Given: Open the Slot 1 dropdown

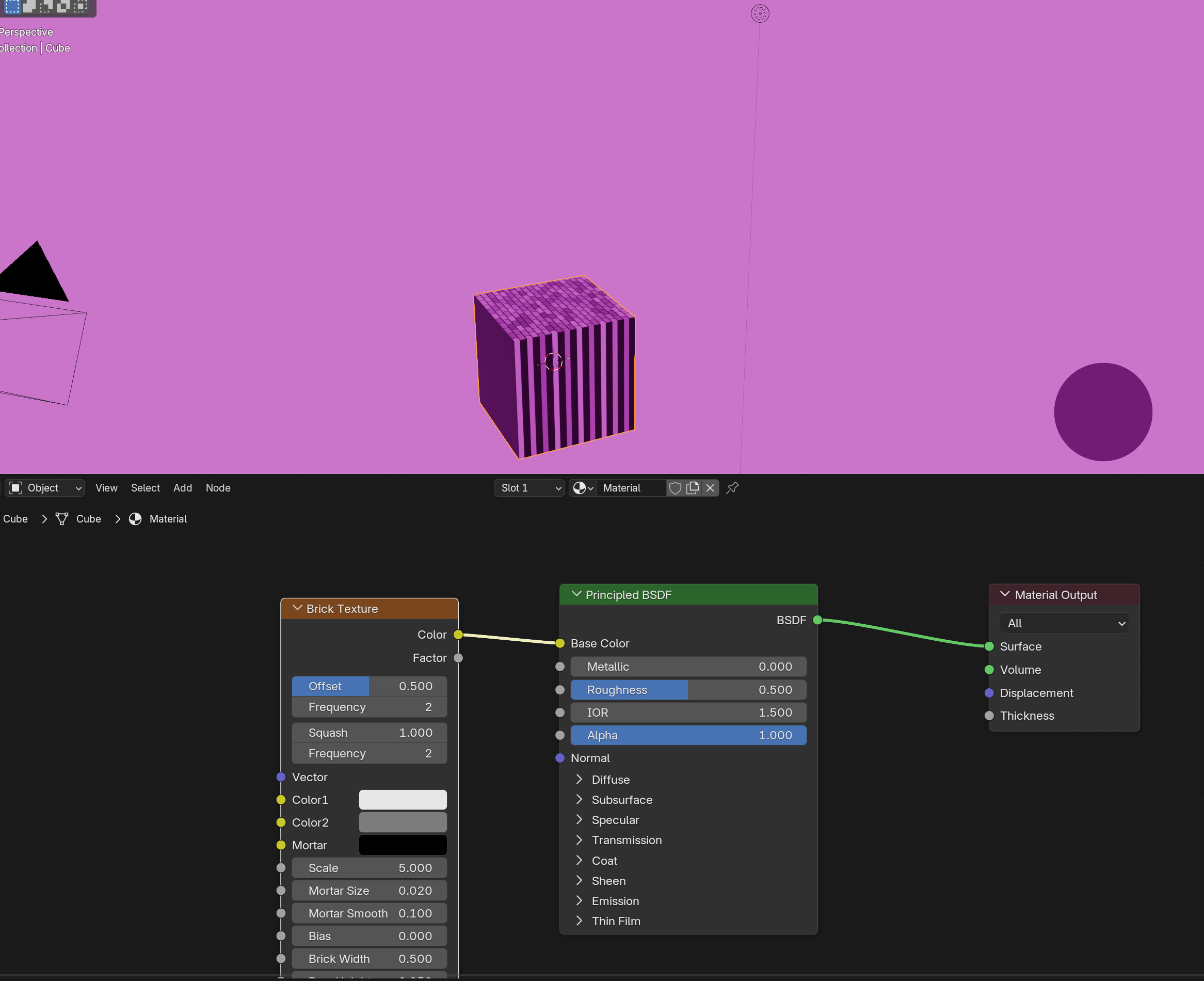Looking at the screenshot, I should tap(529, 488).
